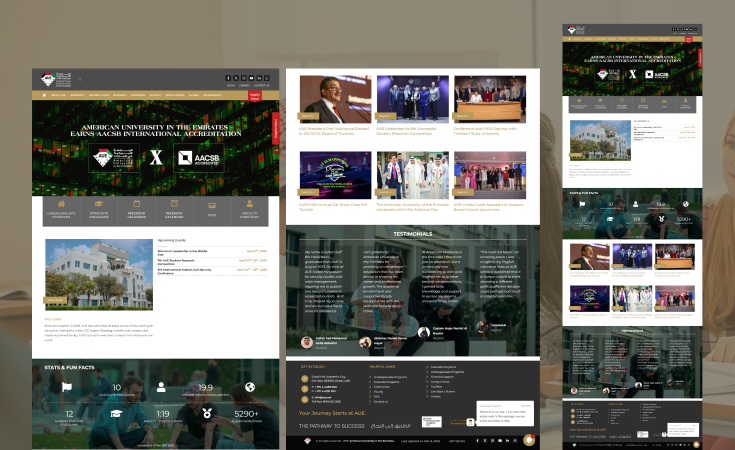Open Financial Support in footer links

tap(442, 377)
